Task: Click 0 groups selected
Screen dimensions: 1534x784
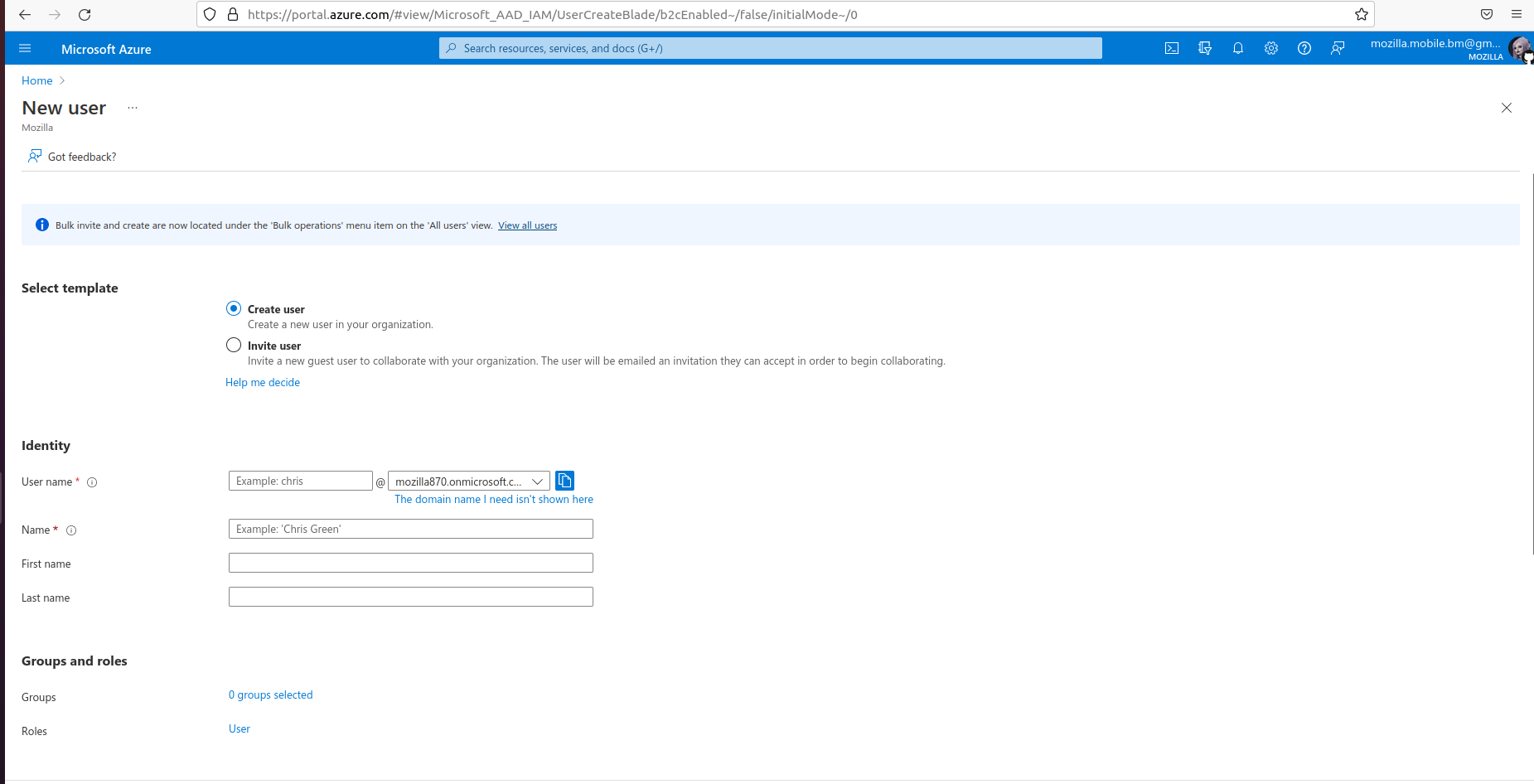Action: coord(270,694)
